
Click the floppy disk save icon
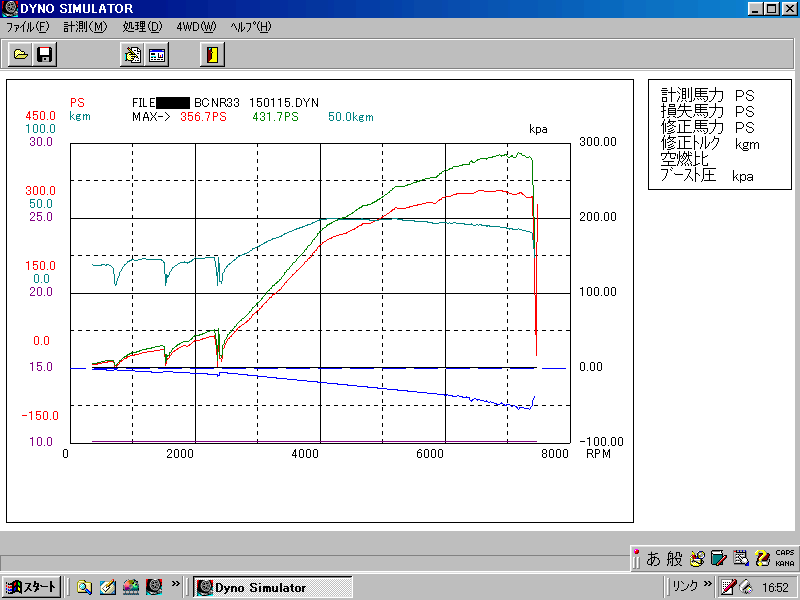44,54
